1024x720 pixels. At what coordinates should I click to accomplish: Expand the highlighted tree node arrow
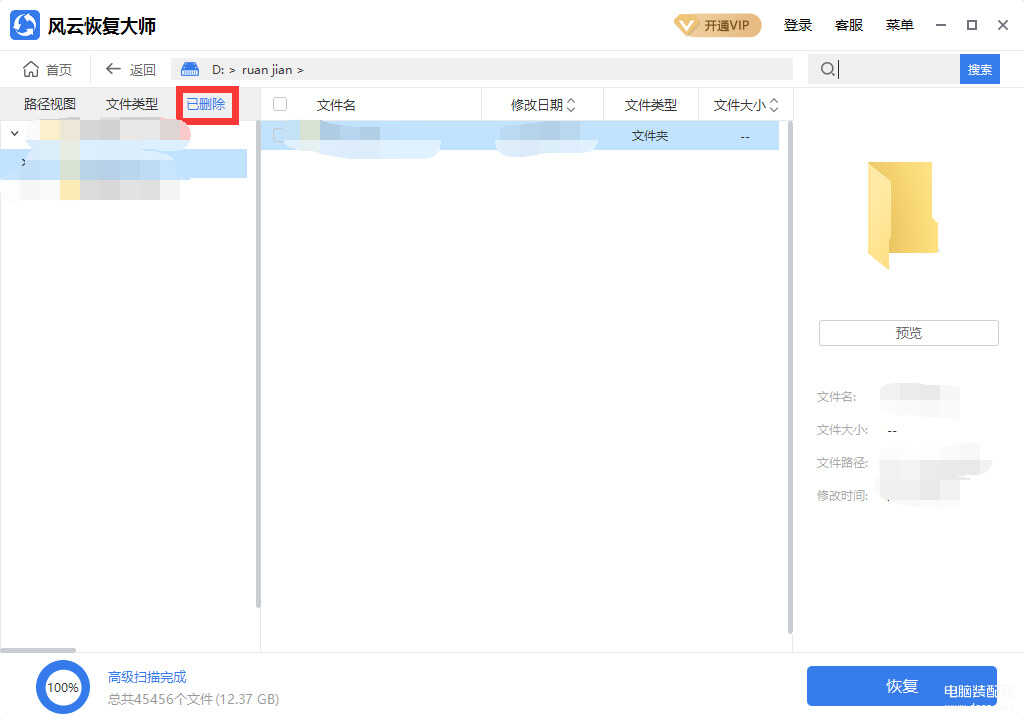pyautogui.click(x=23, y=162)
